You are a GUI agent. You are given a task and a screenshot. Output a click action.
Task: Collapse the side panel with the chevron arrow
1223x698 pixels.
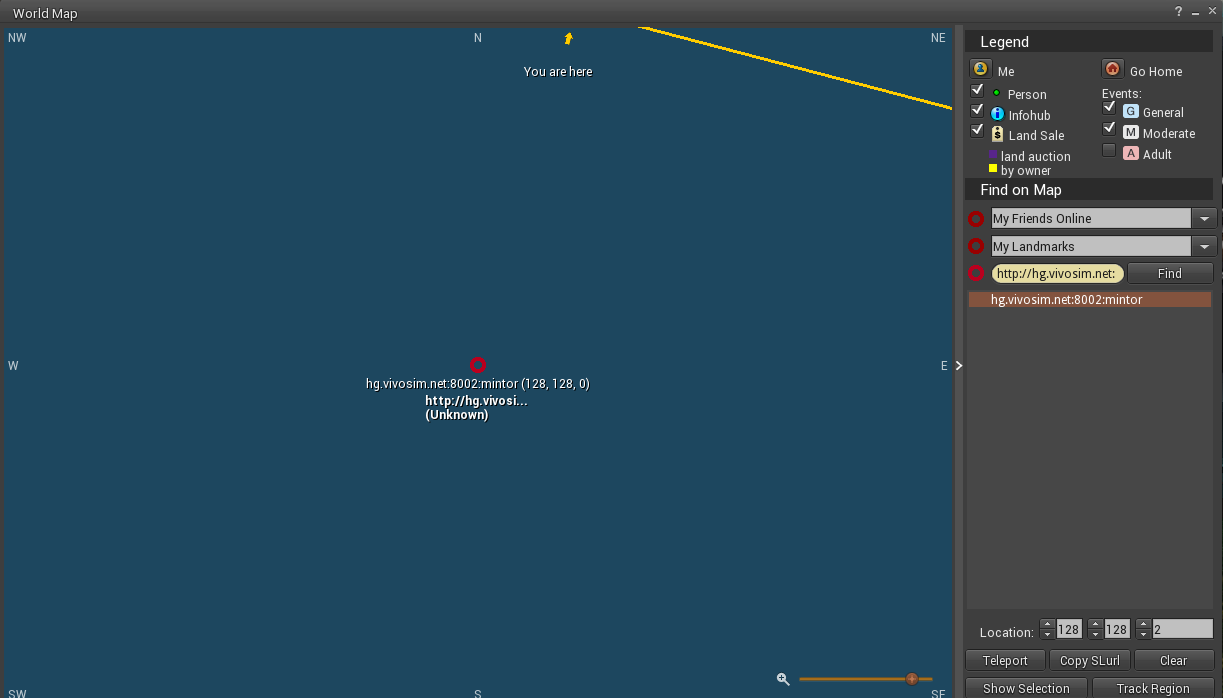coord(958,365)
